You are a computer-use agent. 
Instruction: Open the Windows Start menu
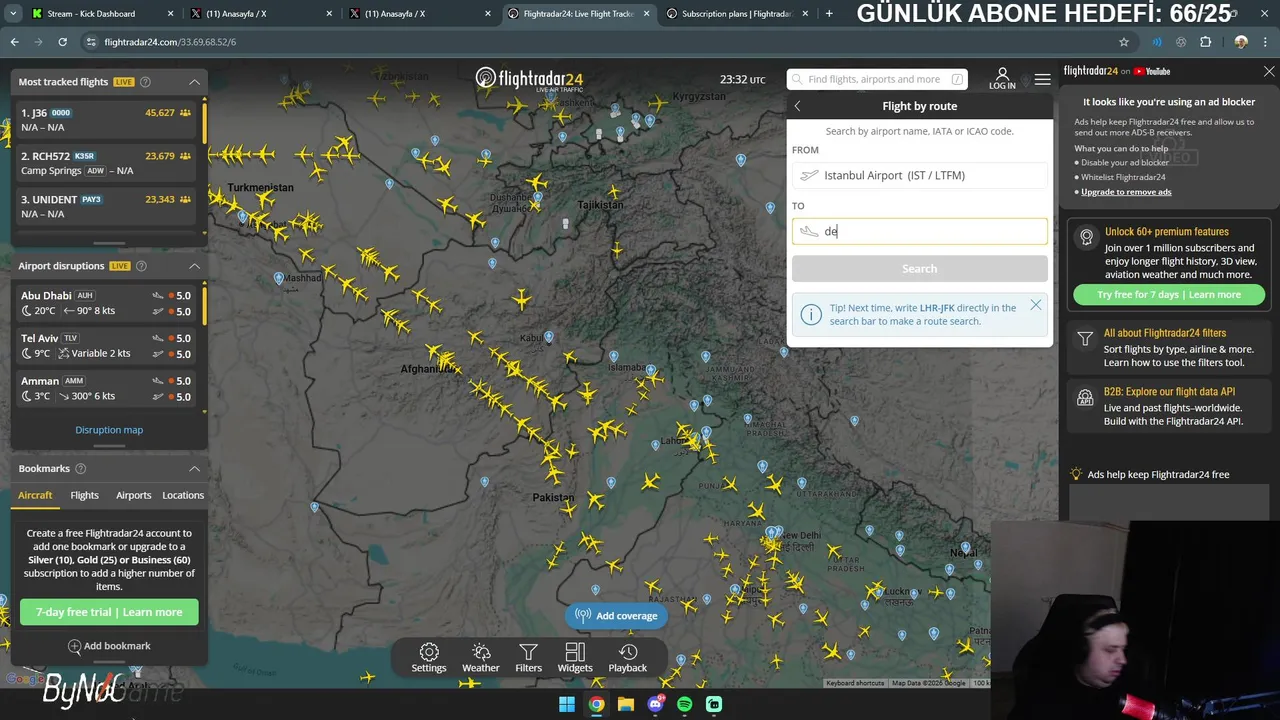tap(567, 704)
